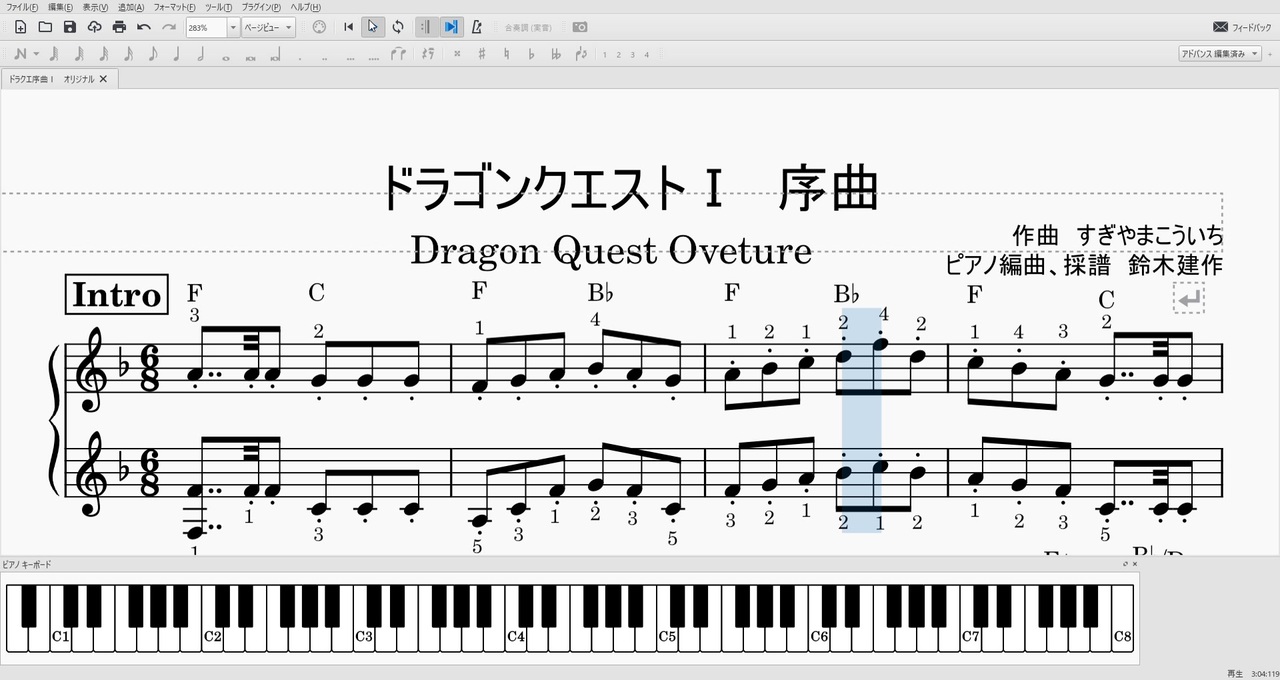The height and width of the screenshot is (680, 1280).
Task: Select voice 4
Action: [647, 54]
